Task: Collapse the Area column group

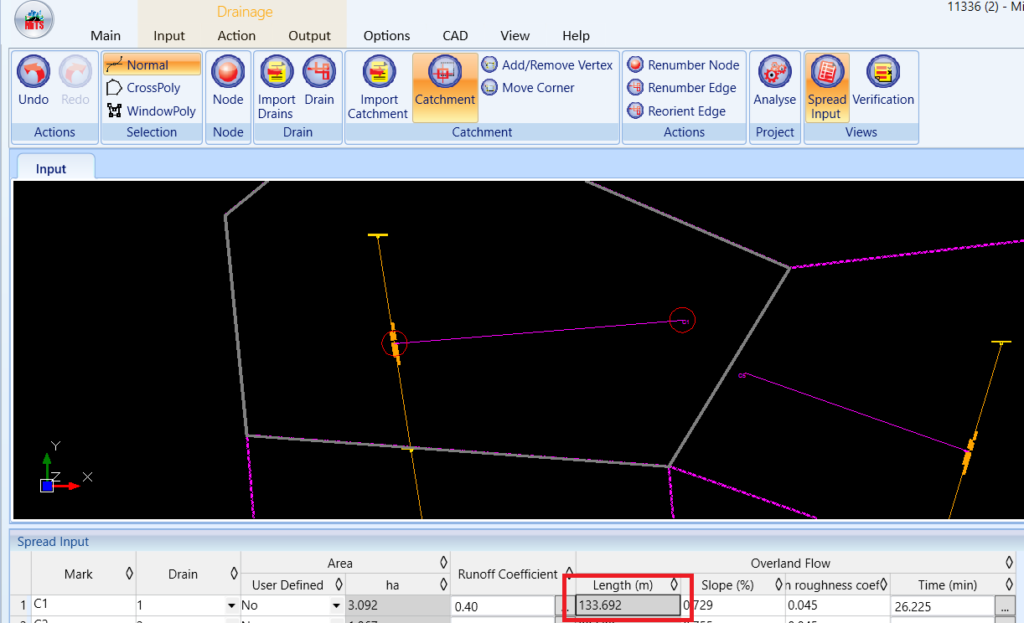Action: (x=443, y=562)
